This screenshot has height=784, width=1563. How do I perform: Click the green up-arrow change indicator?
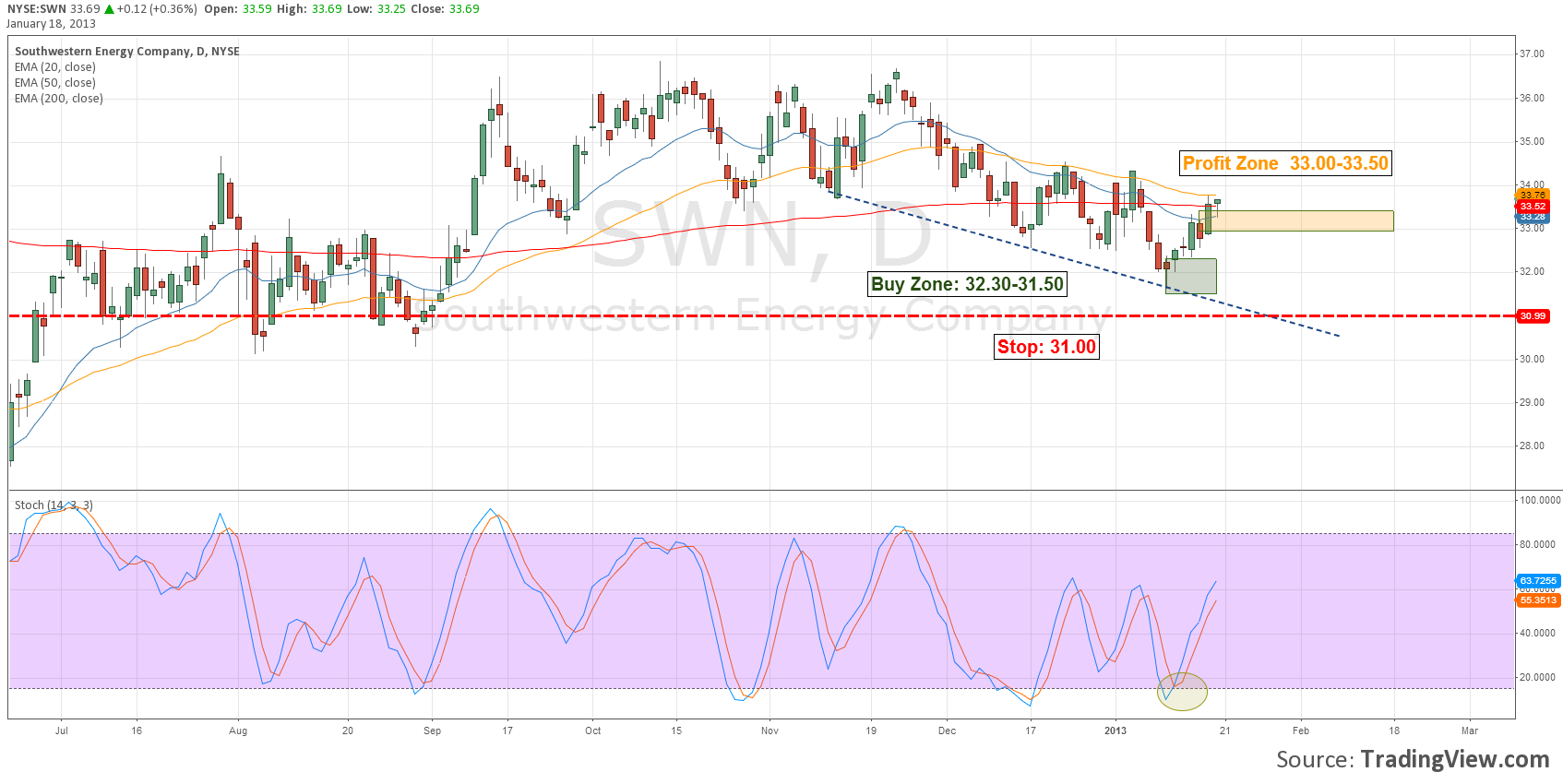(x=110, y=9)
